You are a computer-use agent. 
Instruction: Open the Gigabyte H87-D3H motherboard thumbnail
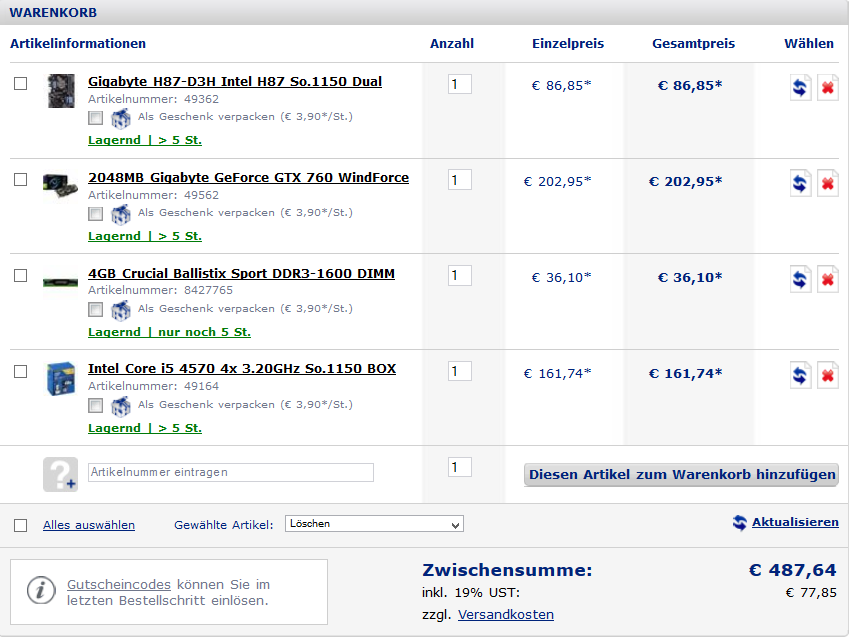pyautogui.click(x=61, y=91)
